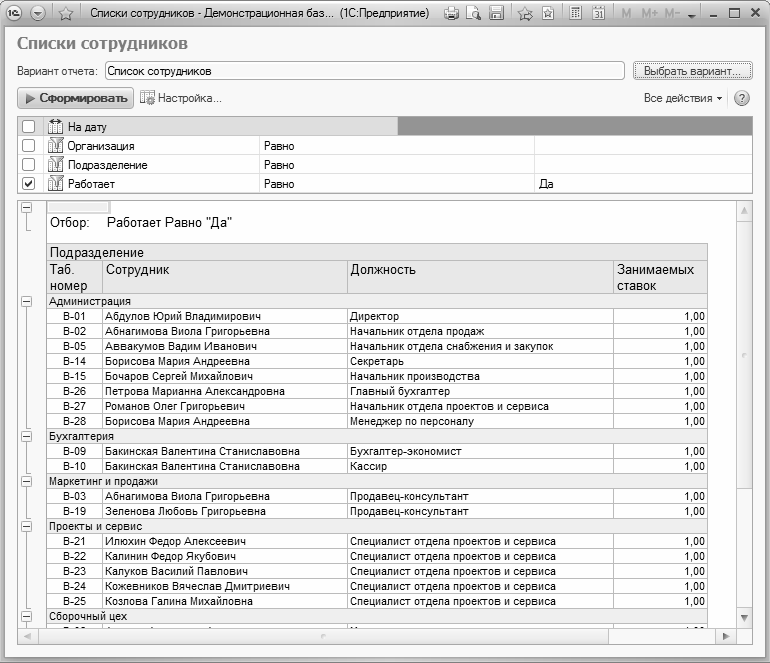Click vertical scrollbar up arrow

click(744, 211)
